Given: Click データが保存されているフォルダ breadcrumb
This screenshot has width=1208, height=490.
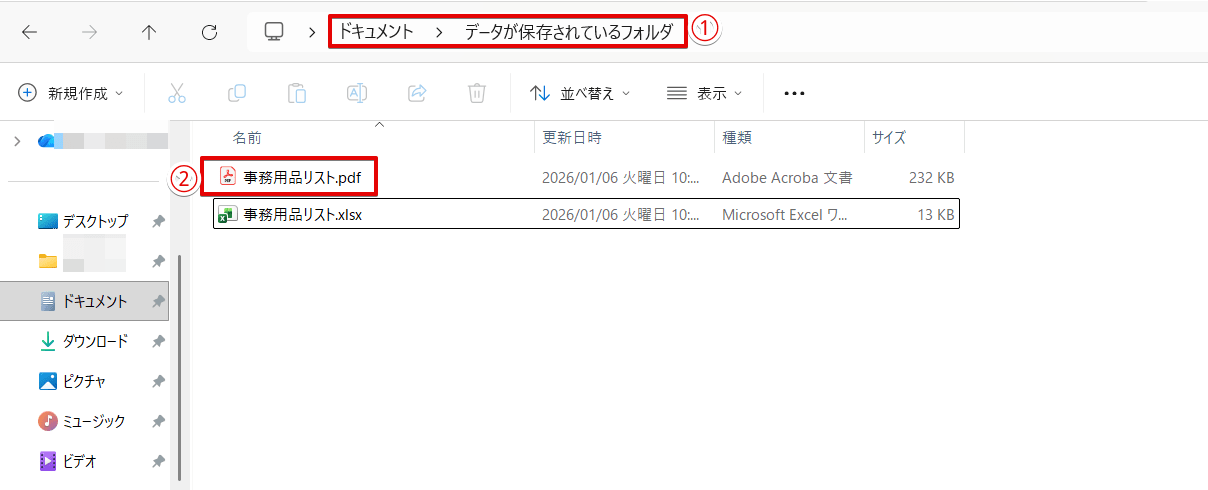Looking at the screenshot, I should pos(569,32).
